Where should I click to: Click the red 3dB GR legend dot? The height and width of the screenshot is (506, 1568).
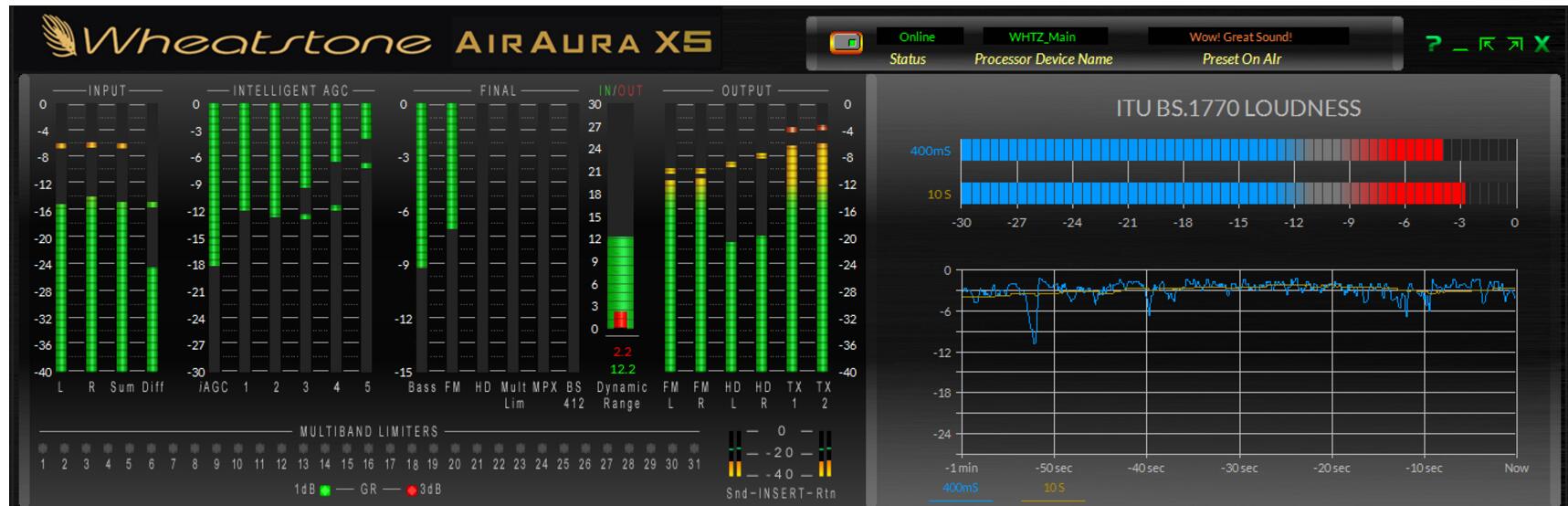(x=412, y=490)
